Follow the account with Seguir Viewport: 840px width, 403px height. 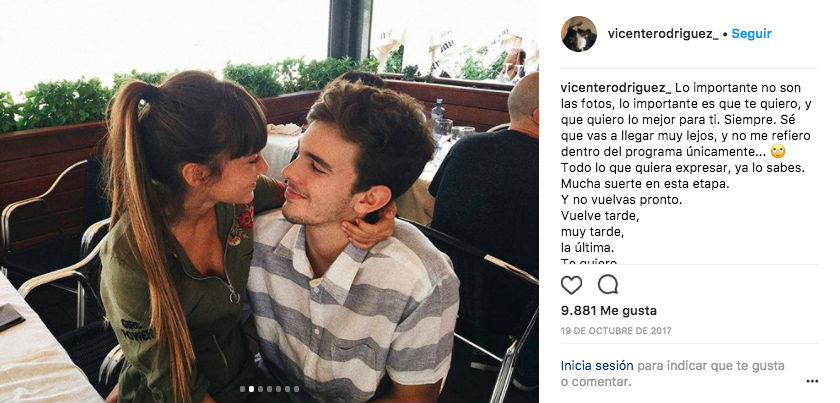(752, 33)
